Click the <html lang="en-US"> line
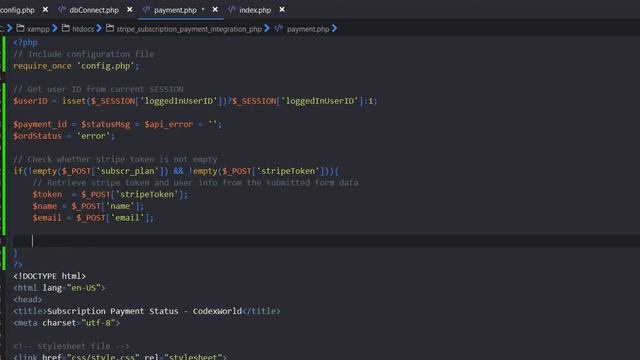Image resolution: width=640 pixels, height=360 pixels. (59, 288)
